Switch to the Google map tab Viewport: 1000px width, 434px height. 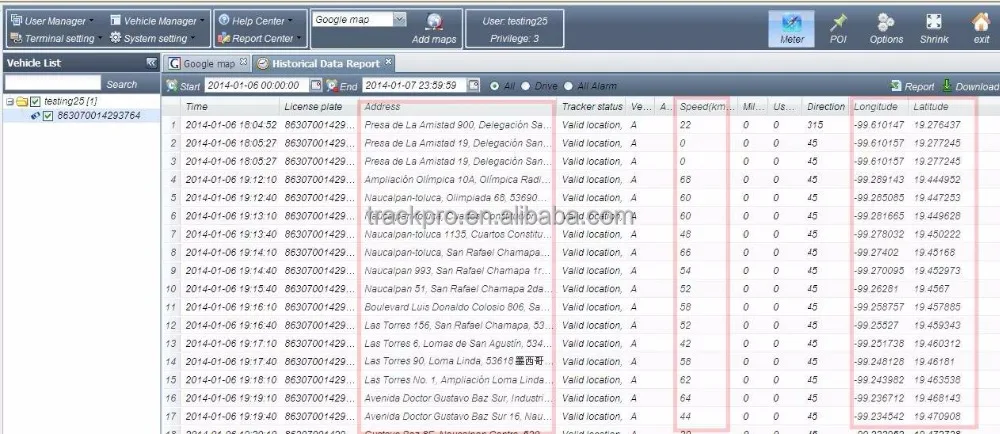click(207, 63)
